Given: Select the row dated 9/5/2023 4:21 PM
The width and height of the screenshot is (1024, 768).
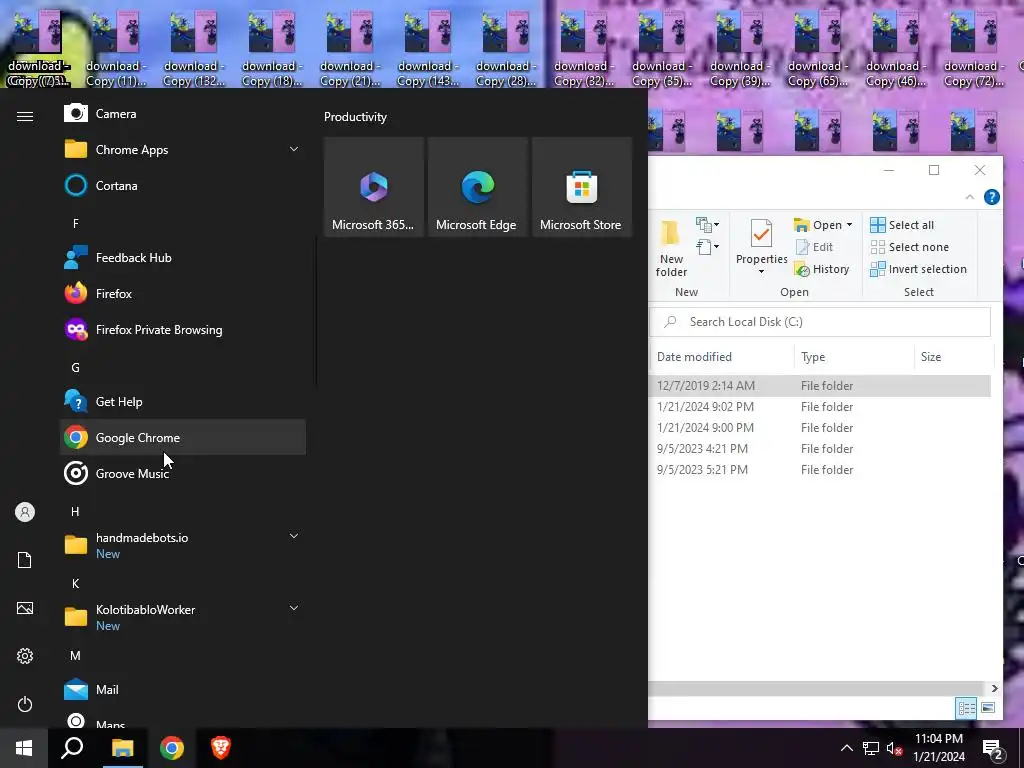Looking at the screenshot, I should pyautogui.click(x=820, y=449).
